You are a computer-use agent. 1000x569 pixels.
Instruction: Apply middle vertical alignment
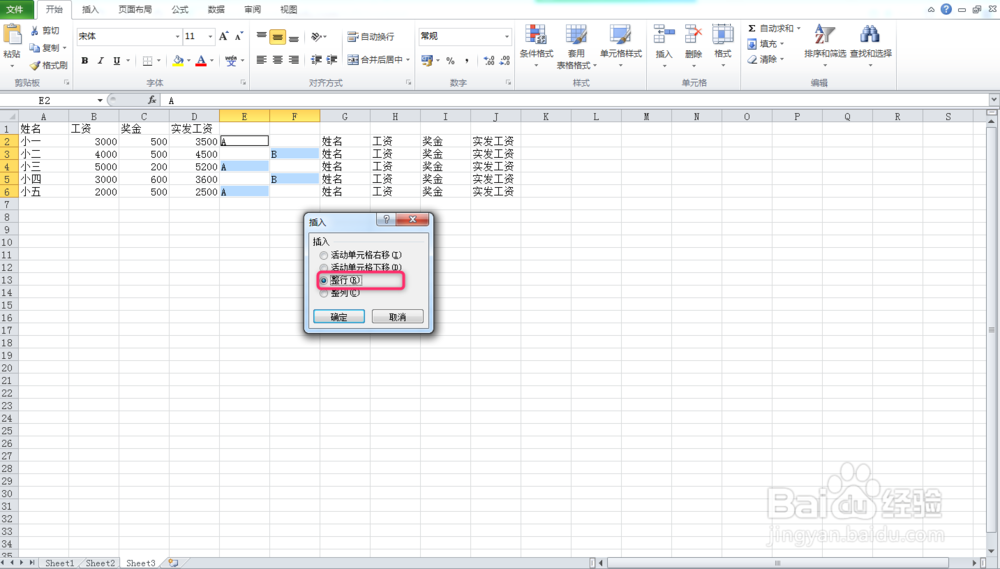[277, 37]
